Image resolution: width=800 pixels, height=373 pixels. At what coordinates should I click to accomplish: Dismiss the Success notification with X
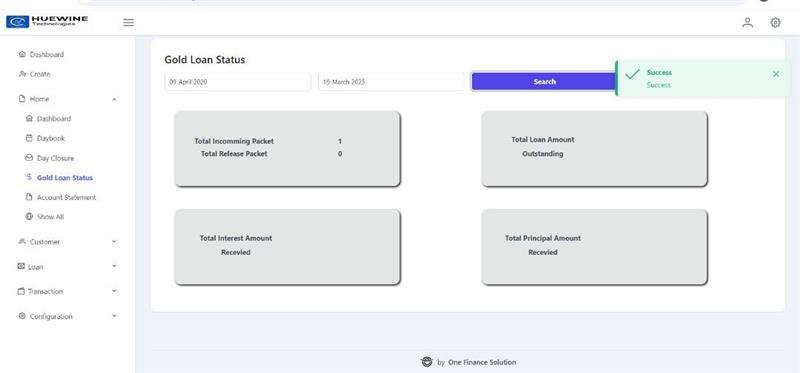click(776, 74)
